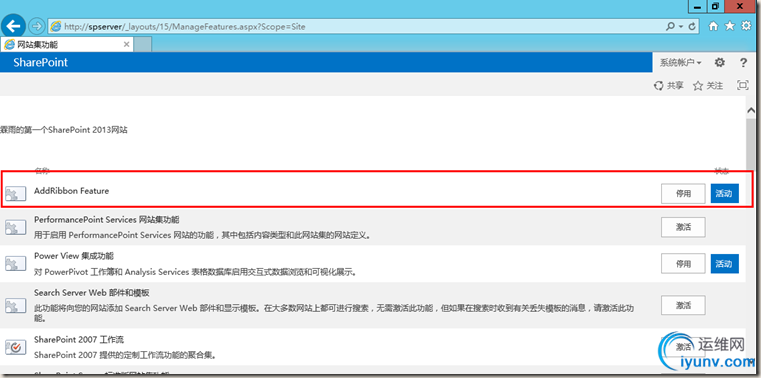This screenshot has height=378, width=761.
Task: Click the vertical scrollbar up arrow
Action: (x=750, y=111)
